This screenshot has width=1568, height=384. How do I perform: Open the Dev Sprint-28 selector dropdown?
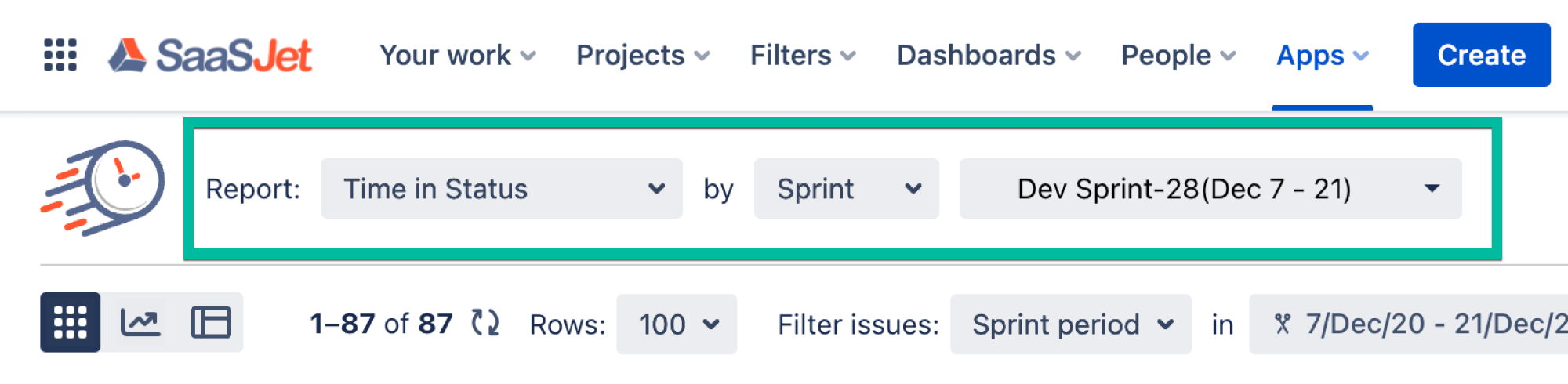pos(1210,189)
